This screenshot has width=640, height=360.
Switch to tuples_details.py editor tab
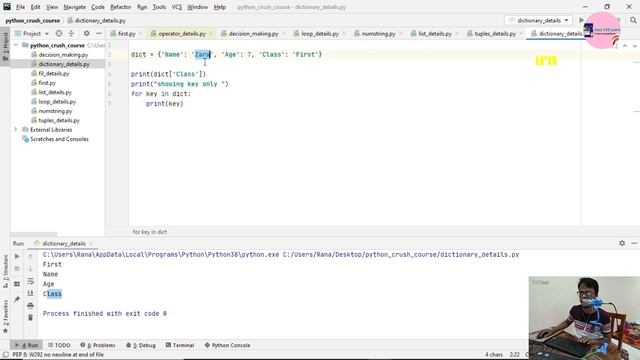click(x=495, y=33)
